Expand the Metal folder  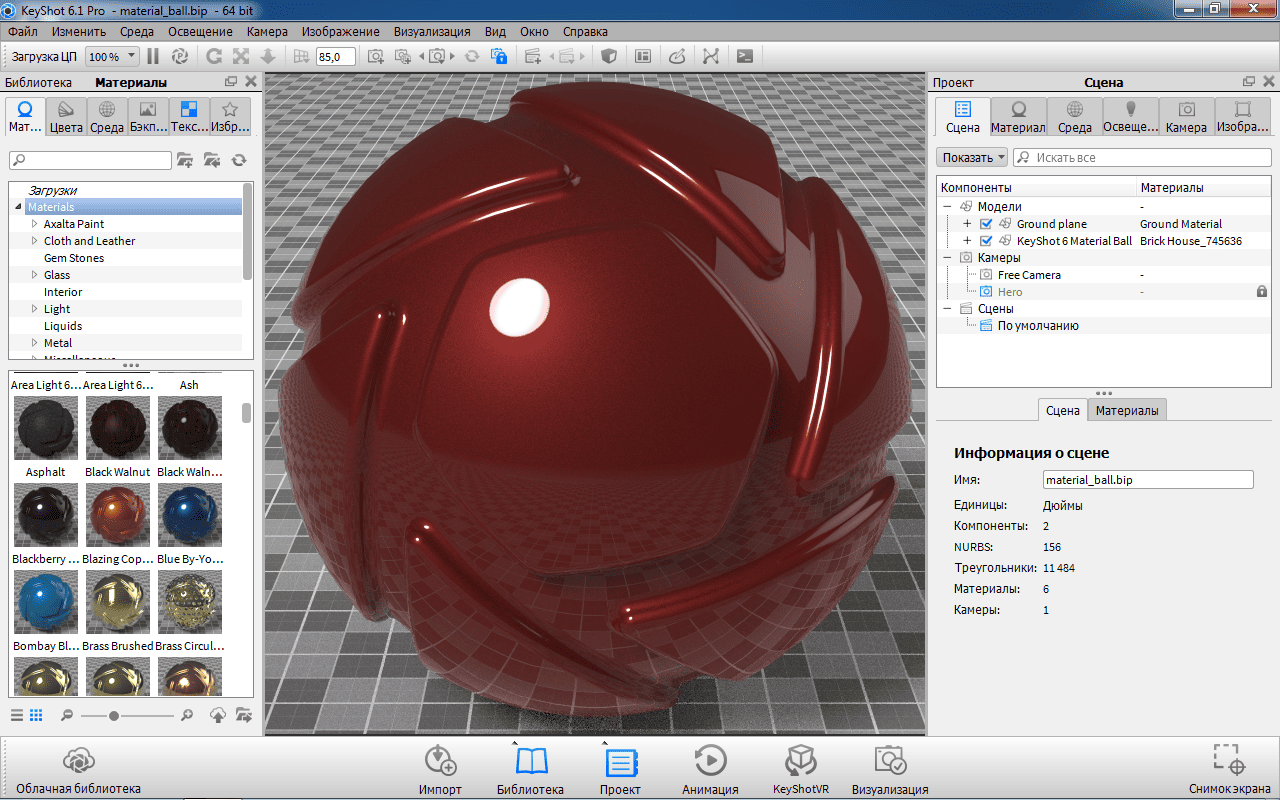click(x=34, y=343)
